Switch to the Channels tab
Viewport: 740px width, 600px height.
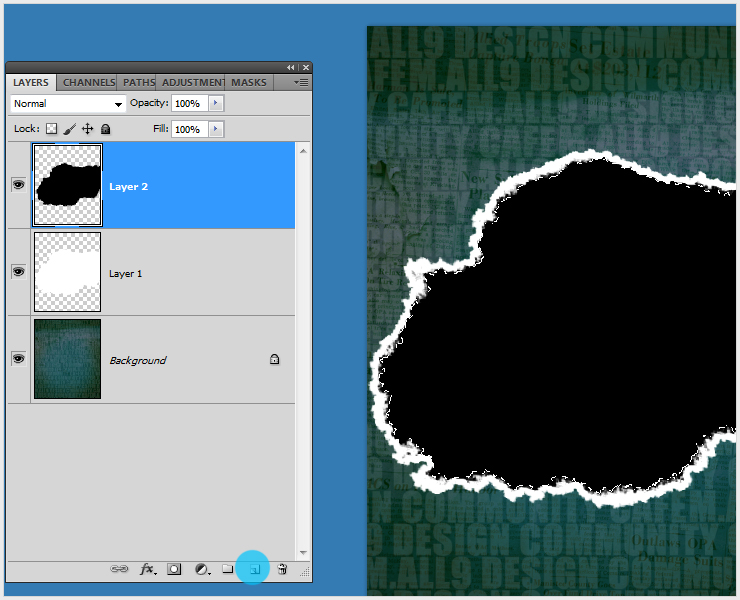tap(88, 82)
